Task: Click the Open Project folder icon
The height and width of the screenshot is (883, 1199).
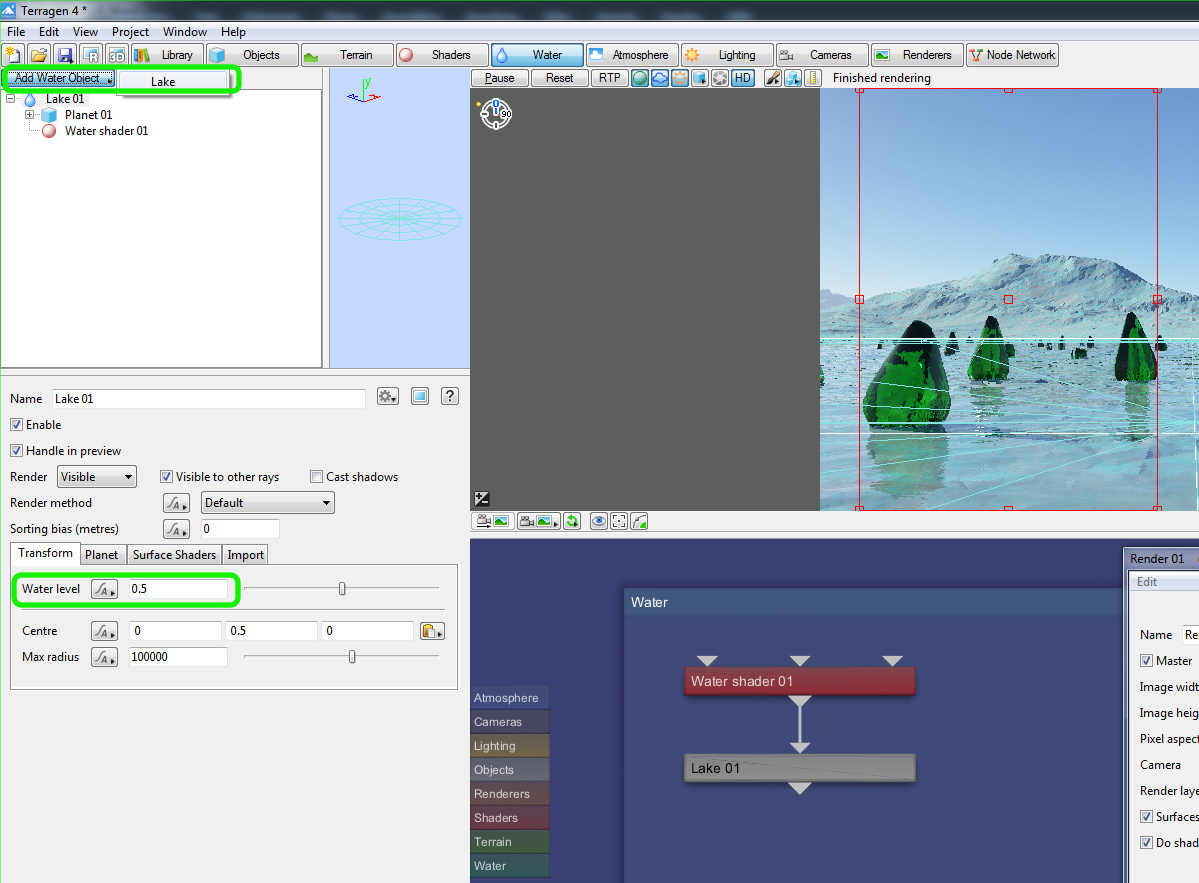Action: pyautogui.click(x=39, y=55)
